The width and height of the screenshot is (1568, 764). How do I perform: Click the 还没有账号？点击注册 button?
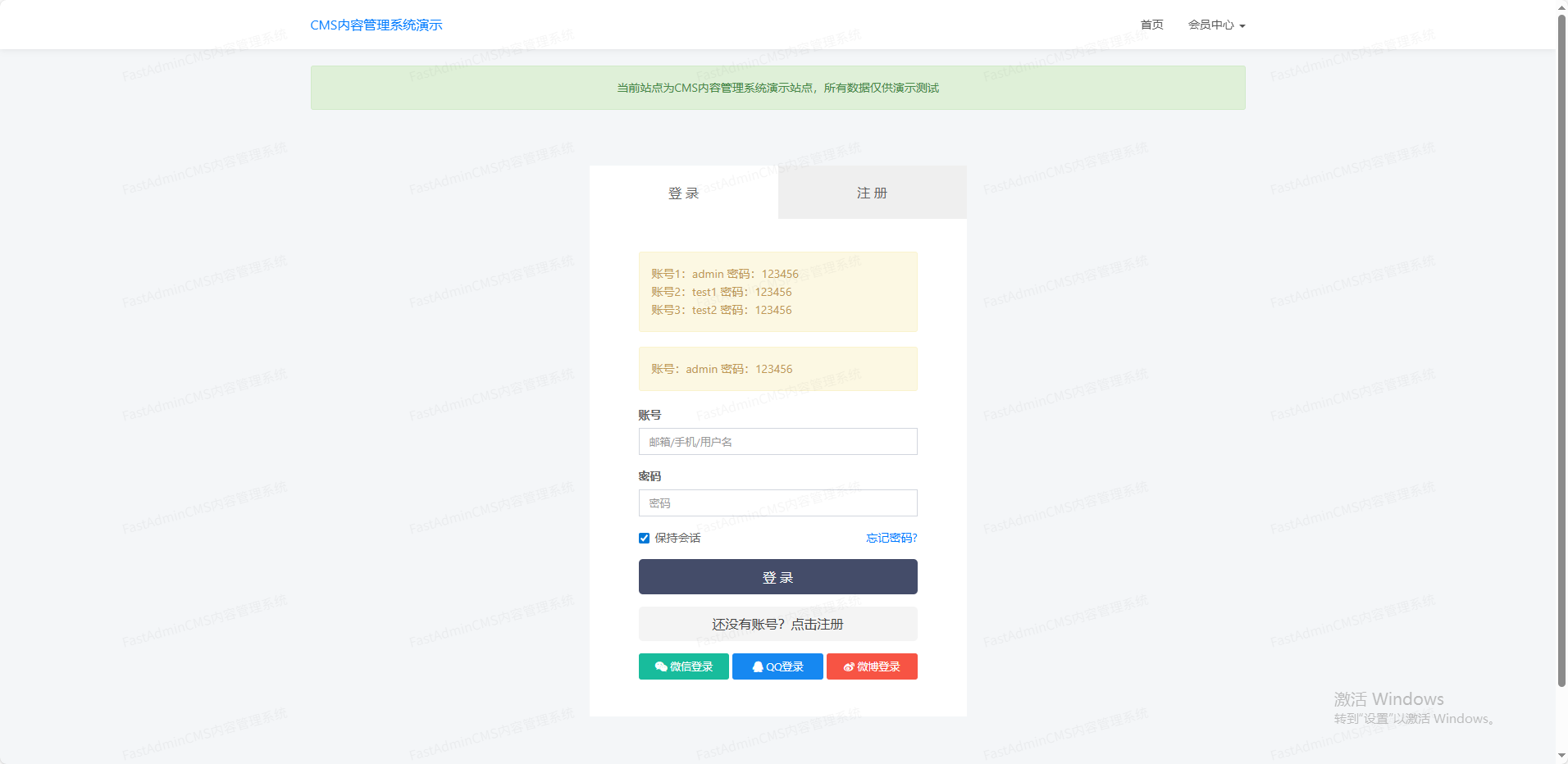777,624
